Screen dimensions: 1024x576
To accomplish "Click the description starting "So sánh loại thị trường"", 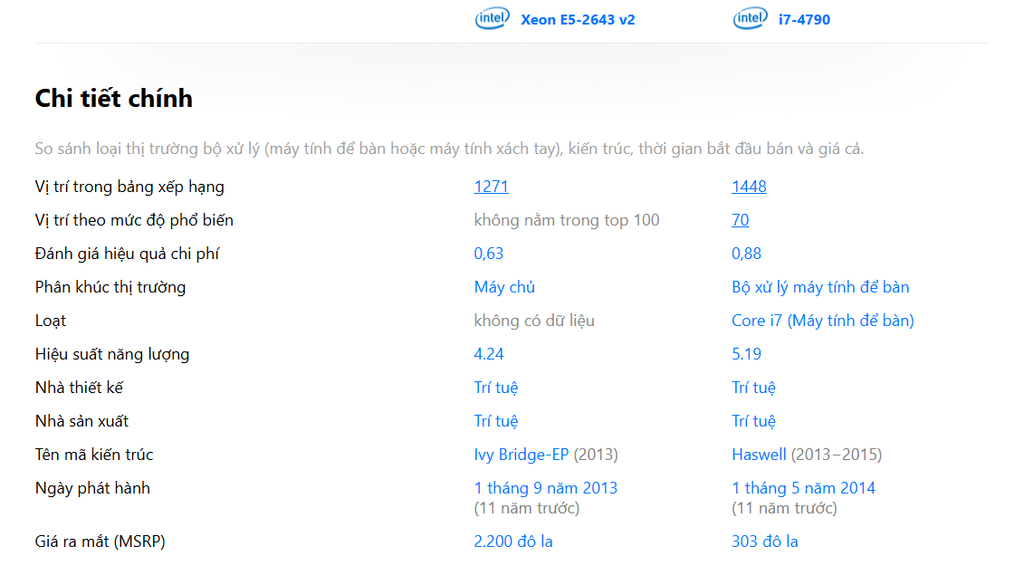I will click(x=449, y=149).
